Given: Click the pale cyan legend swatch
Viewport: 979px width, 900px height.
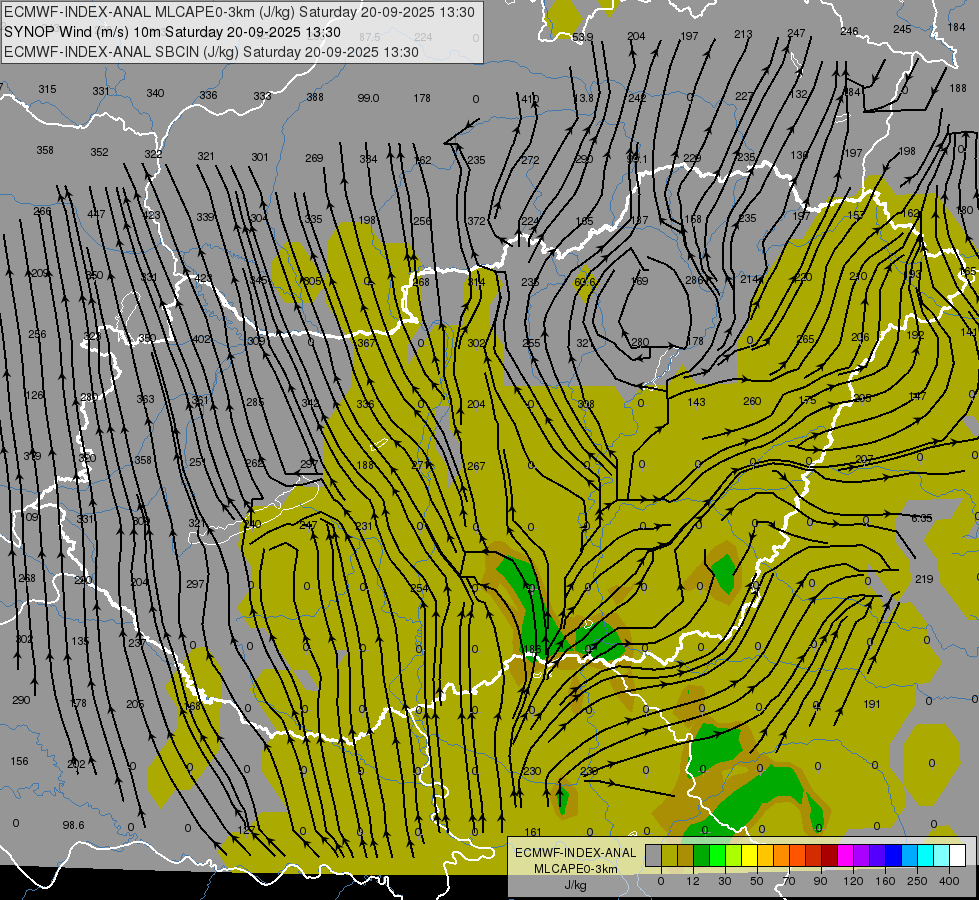Looking at the screenshot, I should (x=942, y=856).
